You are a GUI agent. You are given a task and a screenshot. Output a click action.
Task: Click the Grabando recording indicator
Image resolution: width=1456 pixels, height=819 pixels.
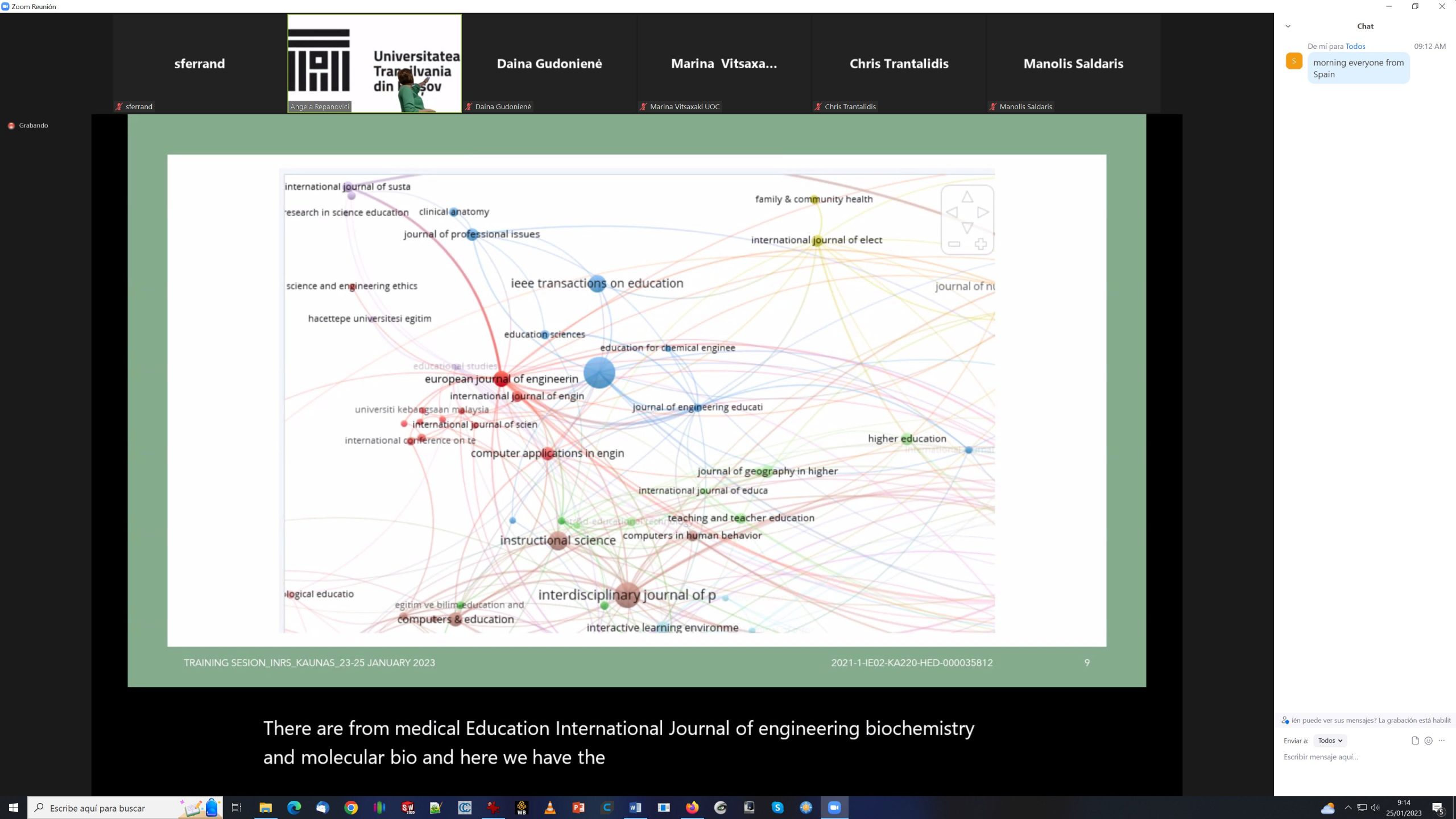(28, 125)
